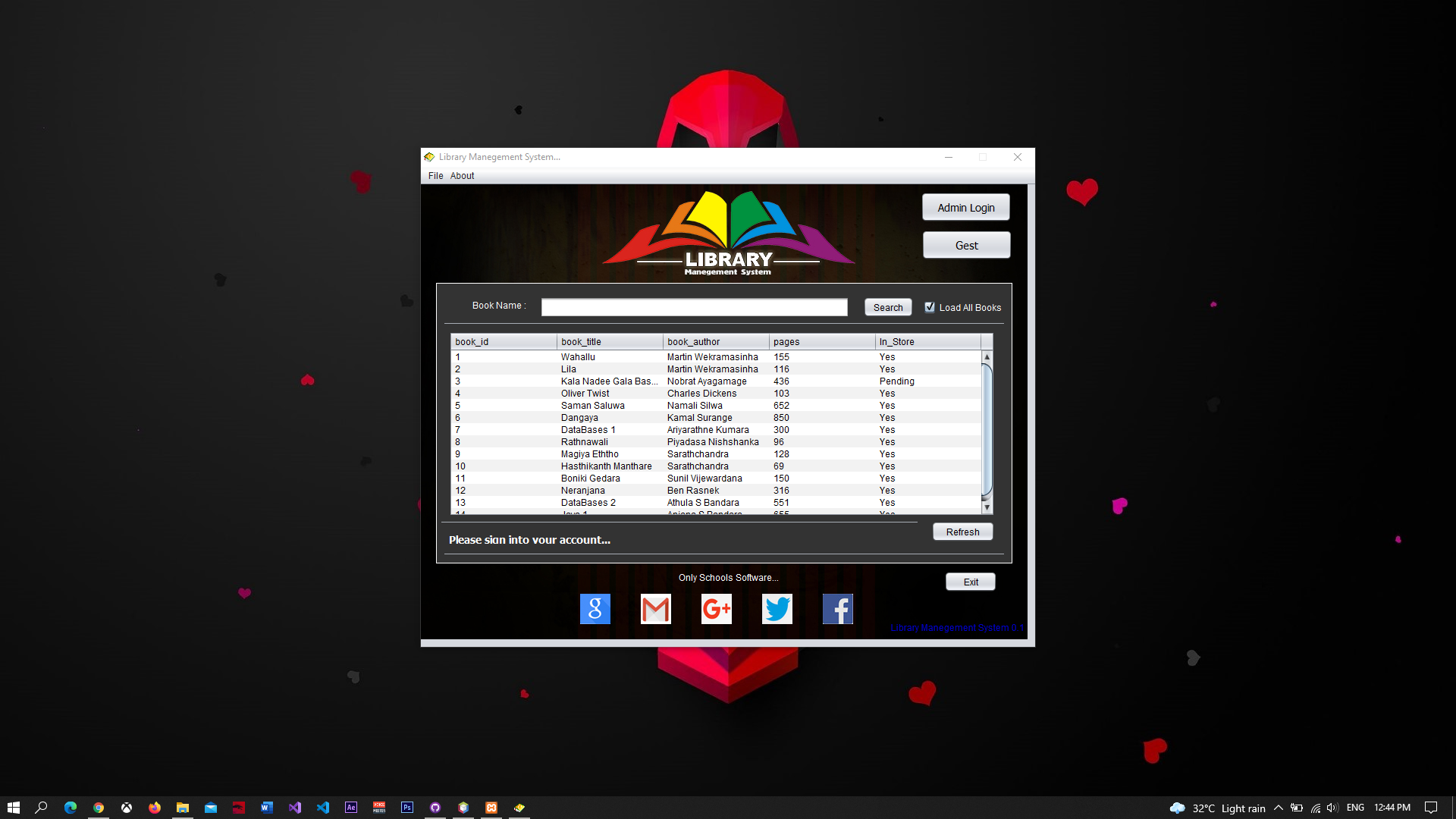Launch After Effects from the taskbar
Screen dimensions: 1456x819
(351, 807)
